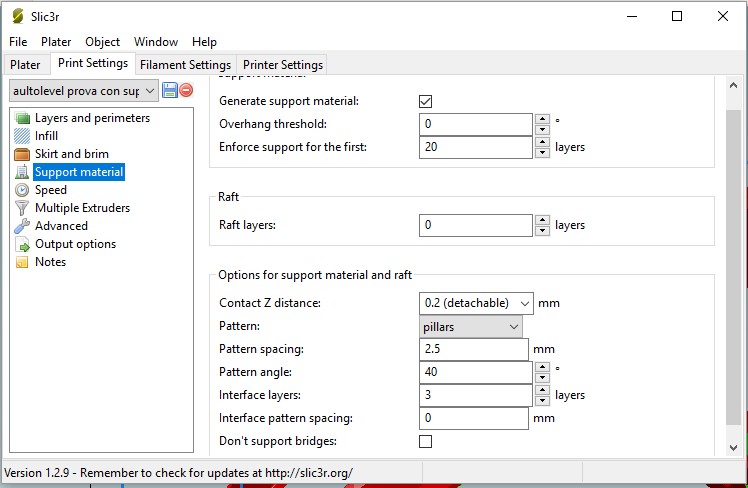Select the Advanced section
The width and height of the screenshot is (748, 488).
[62, 226]
